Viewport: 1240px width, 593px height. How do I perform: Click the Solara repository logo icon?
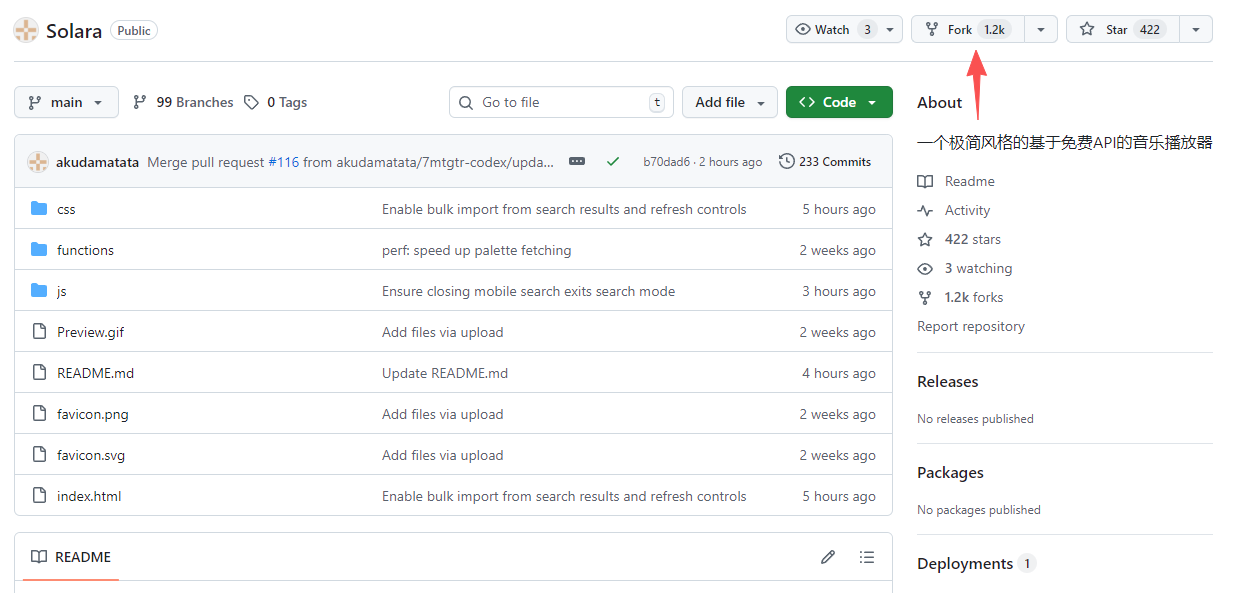click(26, 30)
